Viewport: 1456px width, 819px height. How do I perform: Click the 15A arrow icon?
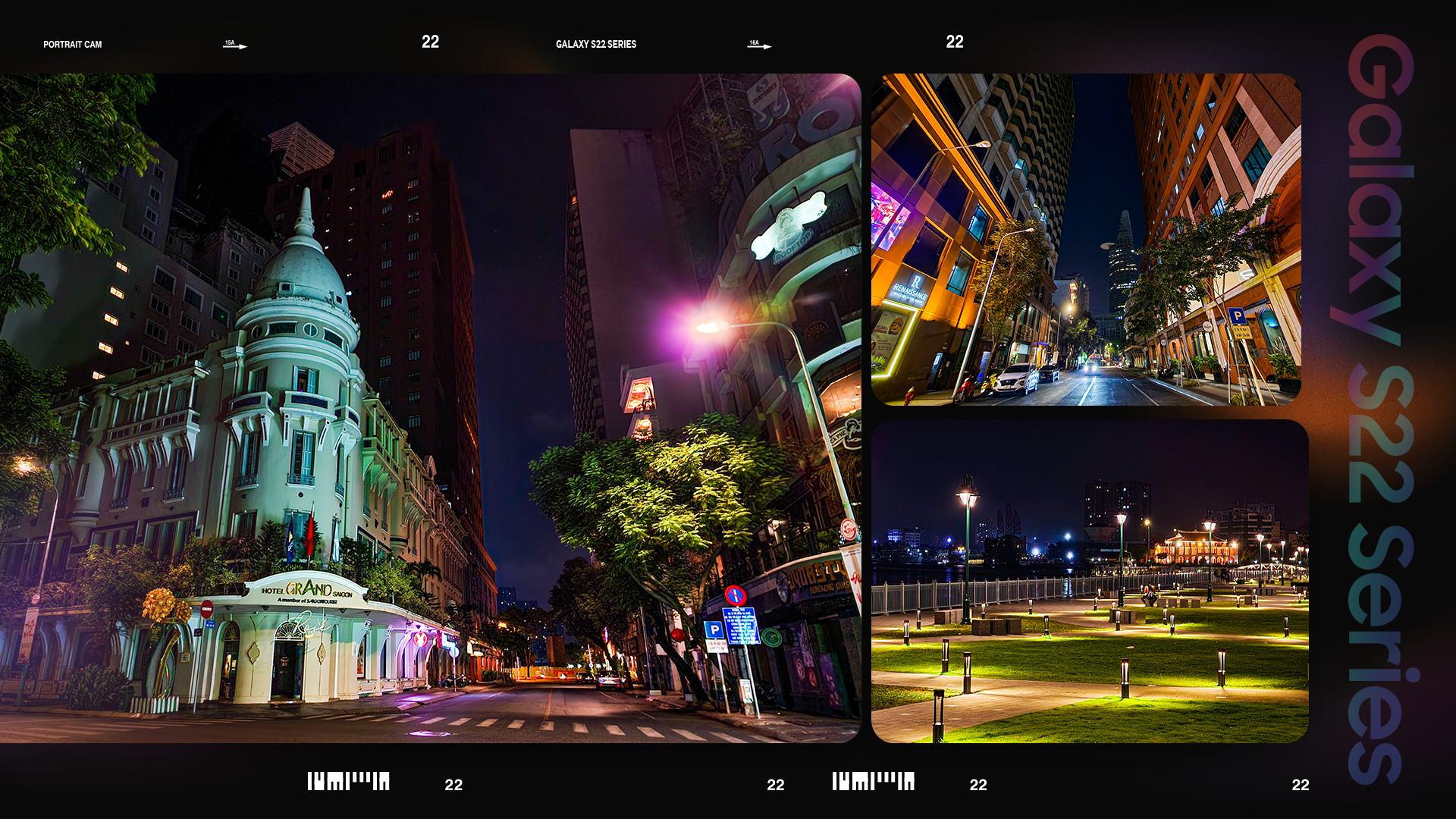235,45
